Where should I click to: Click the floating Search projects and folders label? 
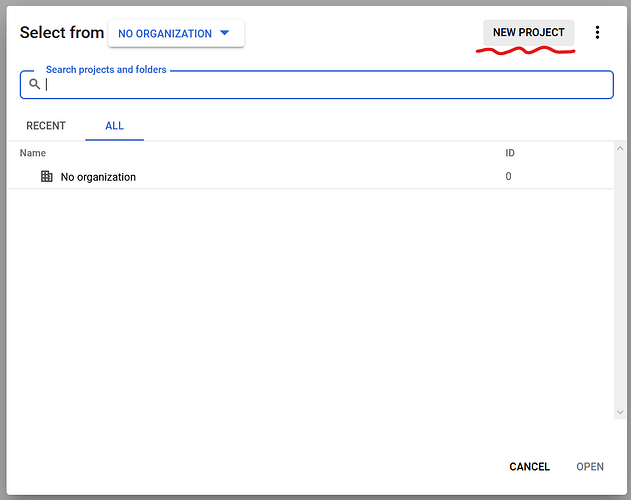106,70
